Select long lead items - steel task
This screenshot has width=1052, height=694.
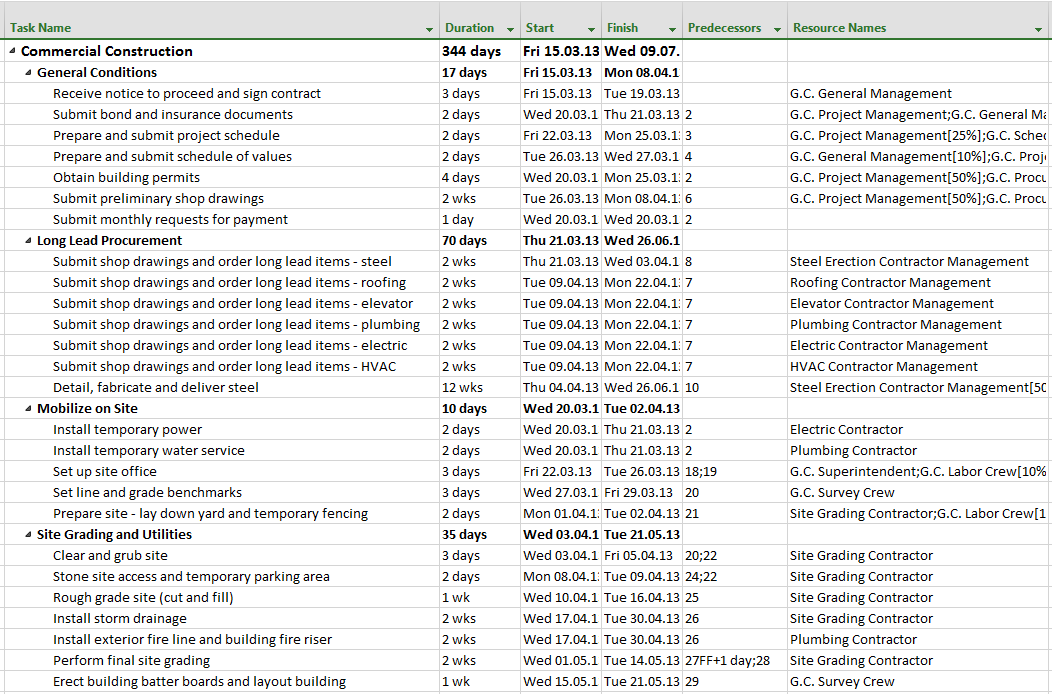click(222, 261)
